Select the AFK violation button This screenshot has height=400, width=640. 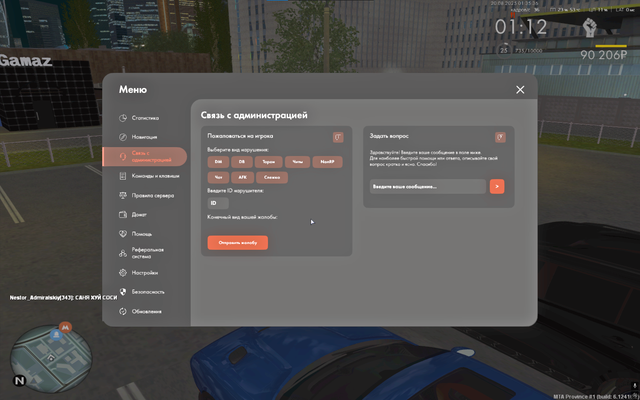[242, 178]
